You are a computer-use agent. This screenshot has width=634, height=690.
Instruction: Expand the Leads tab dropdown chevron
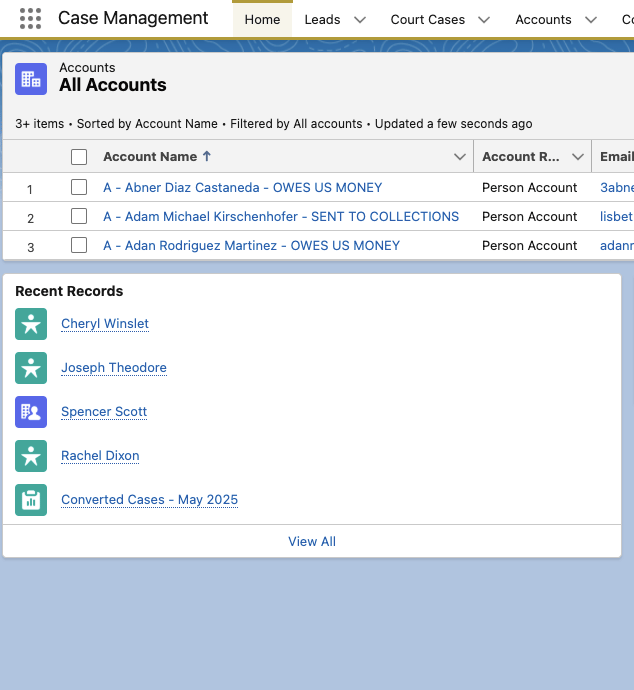point(360,20)
